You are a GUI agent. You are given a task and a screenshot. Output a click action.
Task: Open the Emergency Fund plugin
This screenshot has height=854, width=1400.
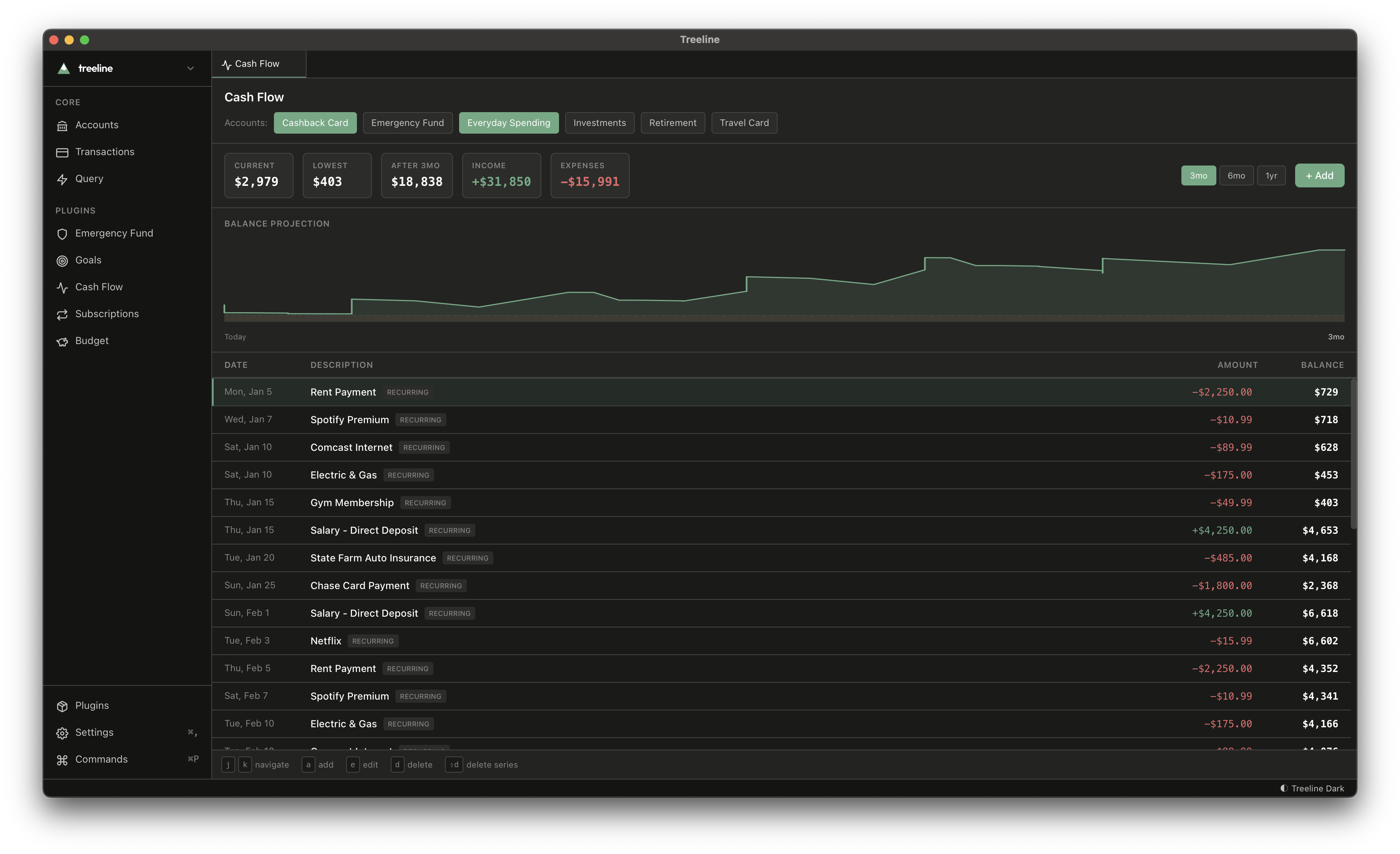coord(114,233)
